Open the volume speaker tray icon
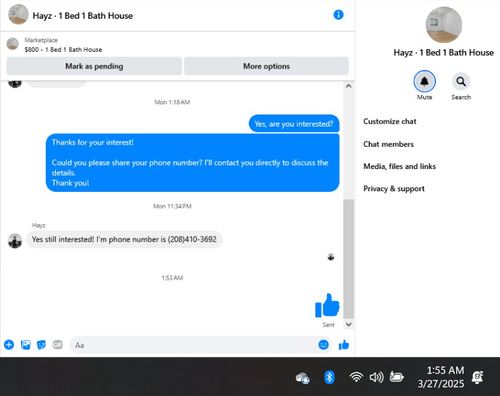 pos(377,377)
